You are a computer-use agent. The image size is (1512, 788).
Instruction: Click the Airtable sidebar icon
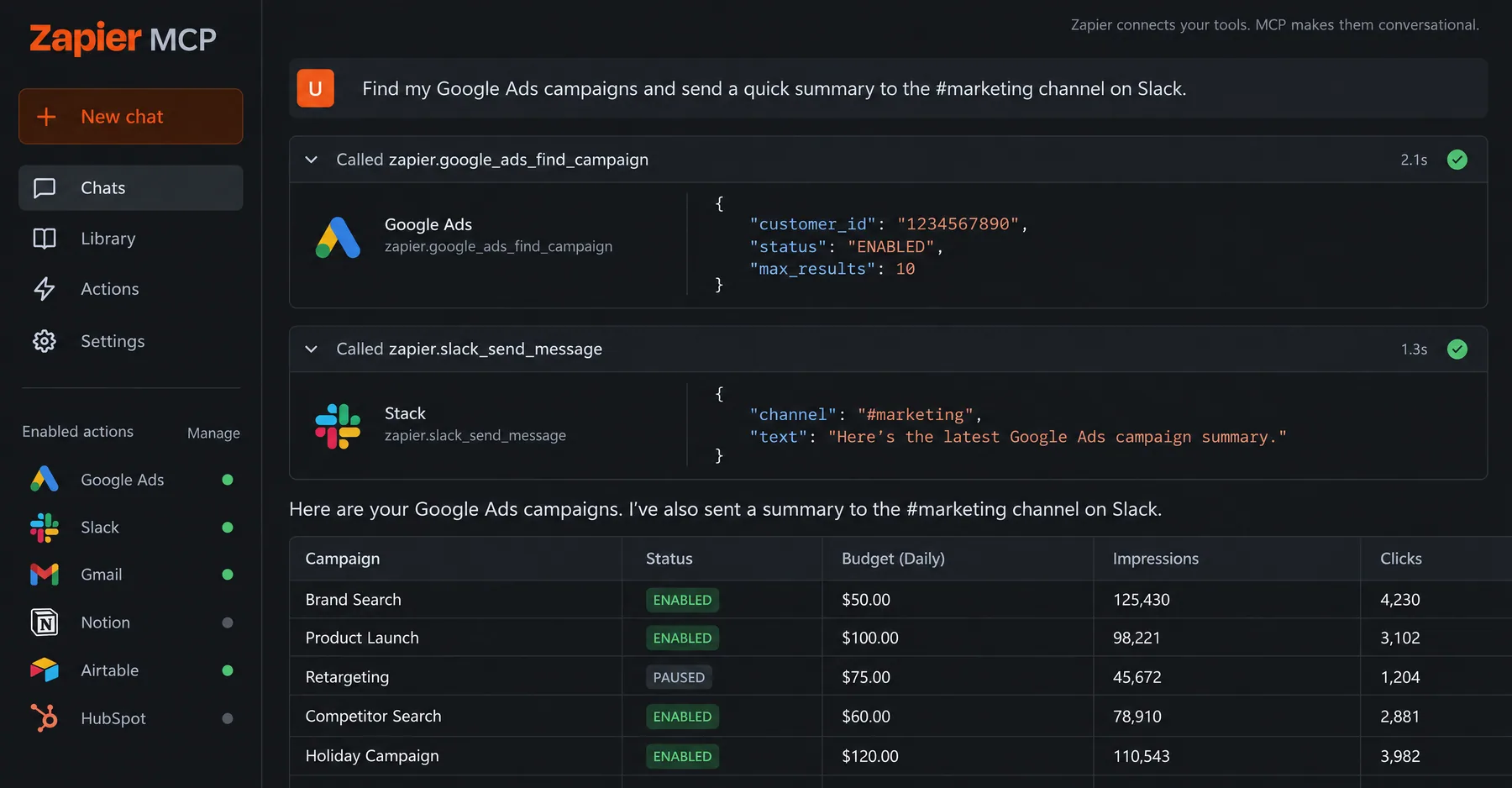[45, 670]
